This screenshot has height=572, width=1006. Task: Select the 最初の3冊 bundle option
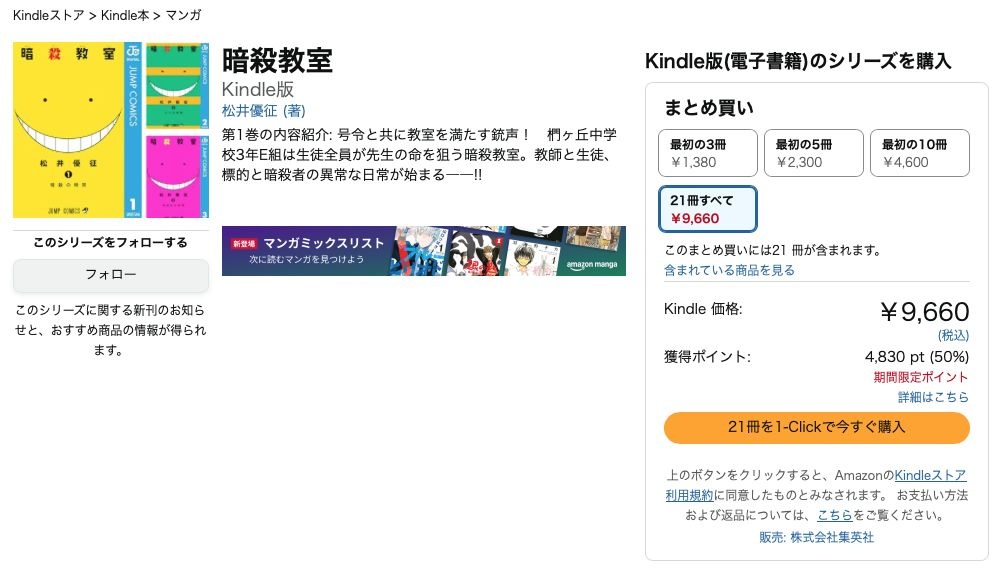[708, 153]
